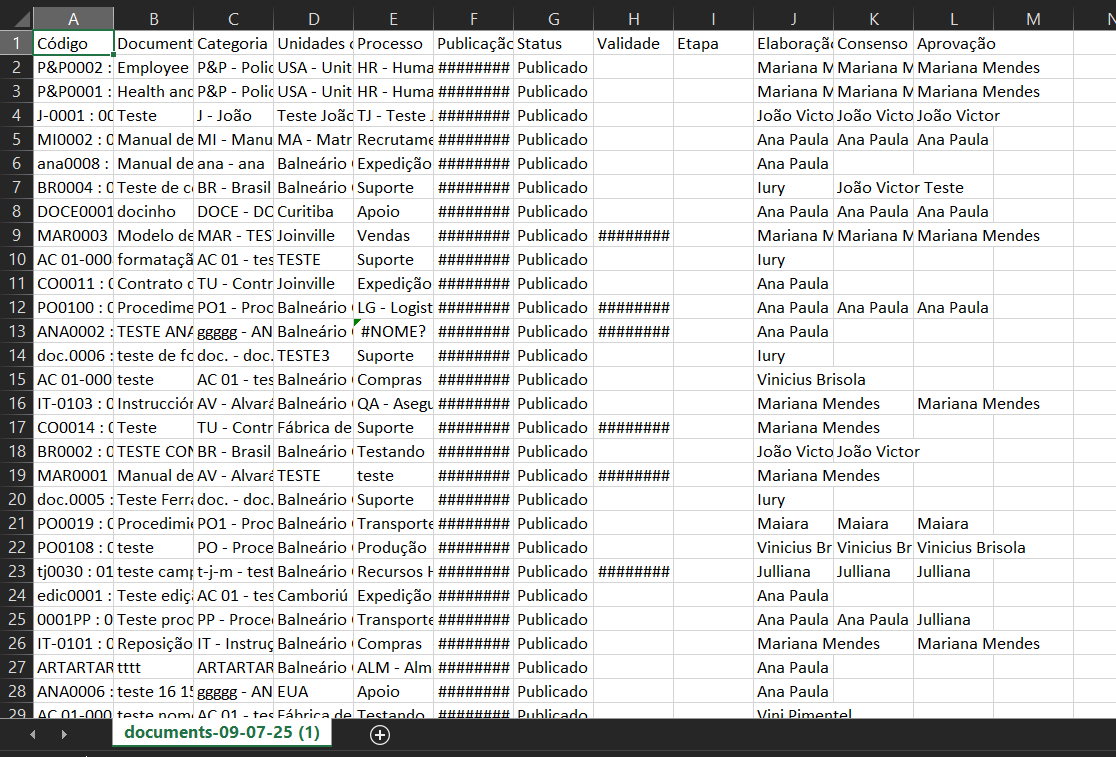
Task: Select the 'ALM - Alm' process cell
Action: pos(394,668)
